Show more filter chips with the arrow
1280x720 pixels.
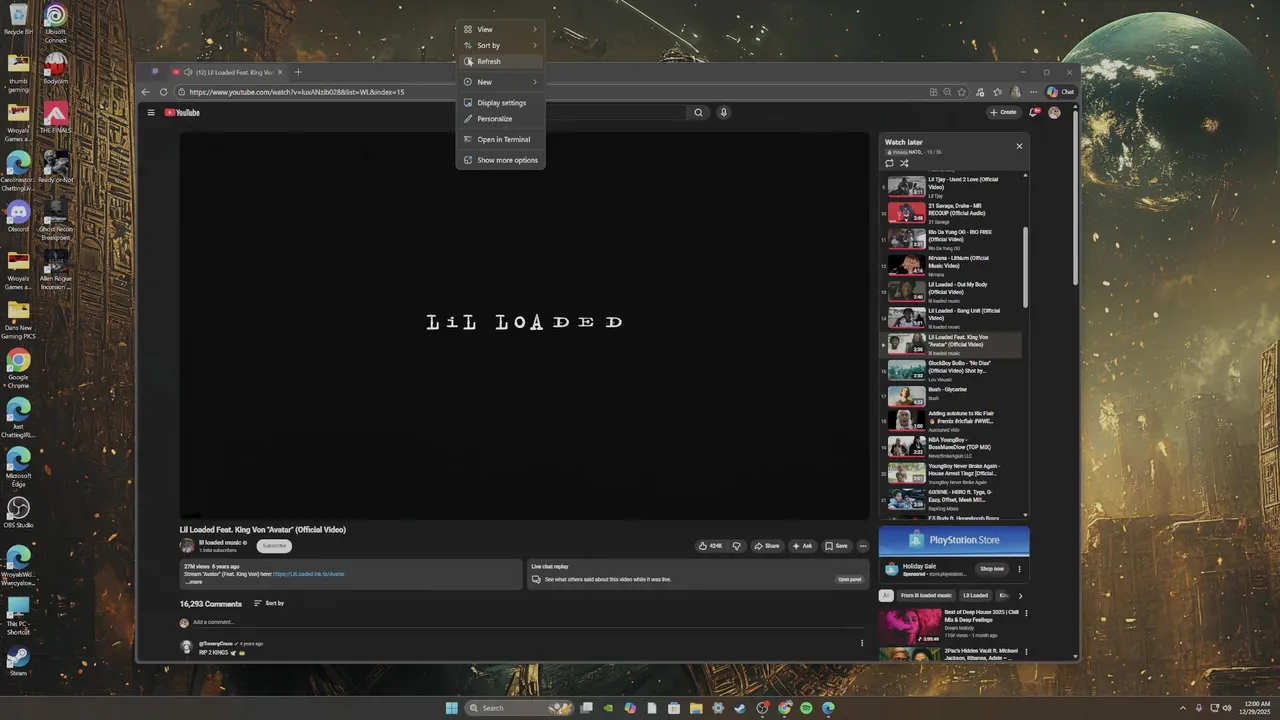point(1020,596)
